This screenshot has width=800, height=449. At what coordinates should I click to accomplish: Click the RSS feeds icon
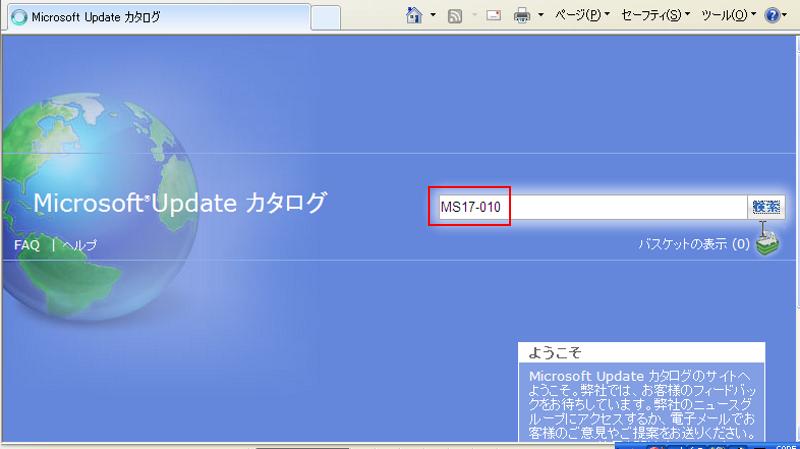(x=455, y=16)
